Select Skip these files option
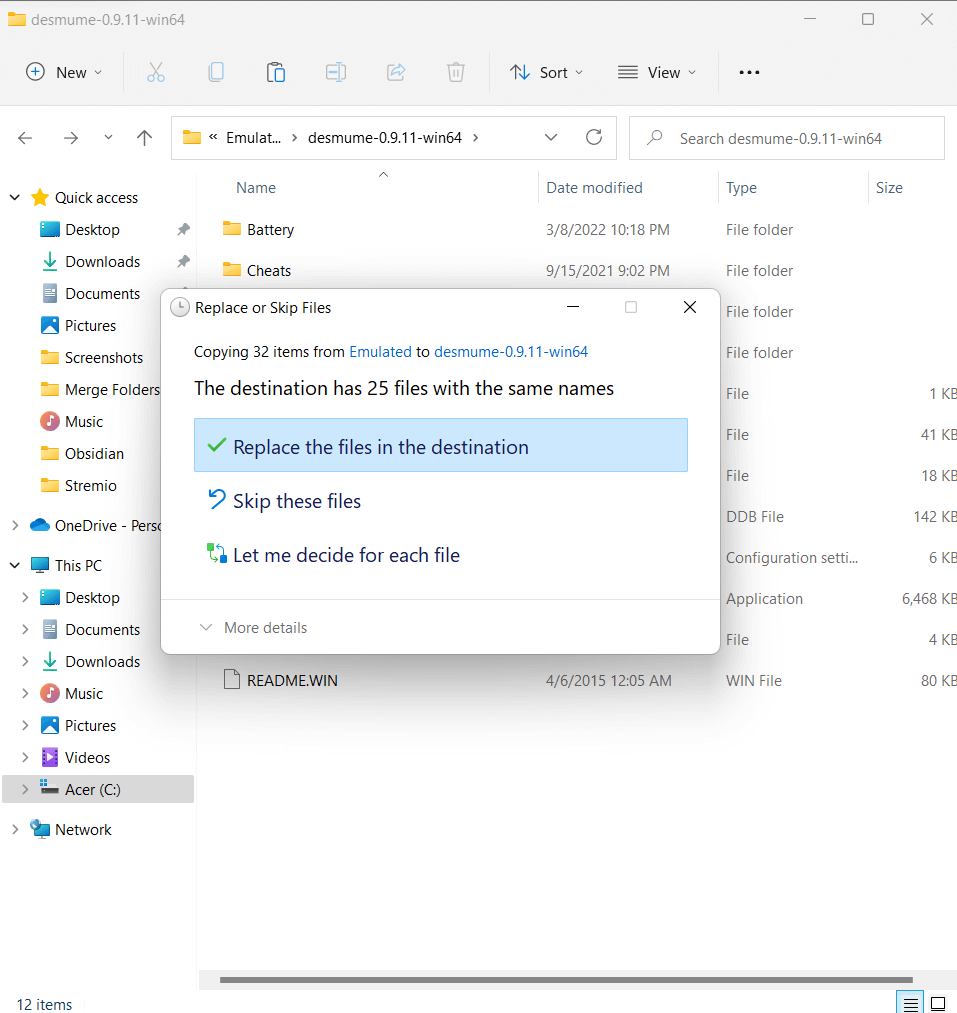Screen dimensions: 957x1013 (297, 501)
